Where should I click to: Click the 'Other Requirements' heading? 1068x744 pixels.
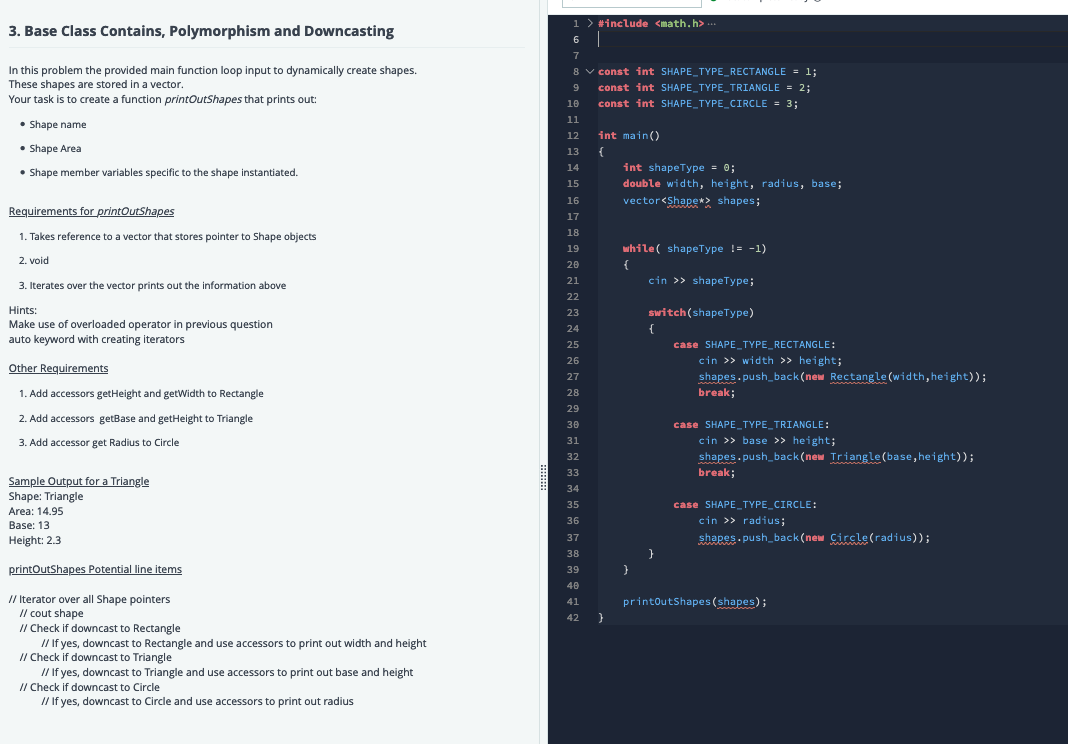pos(59,369)
